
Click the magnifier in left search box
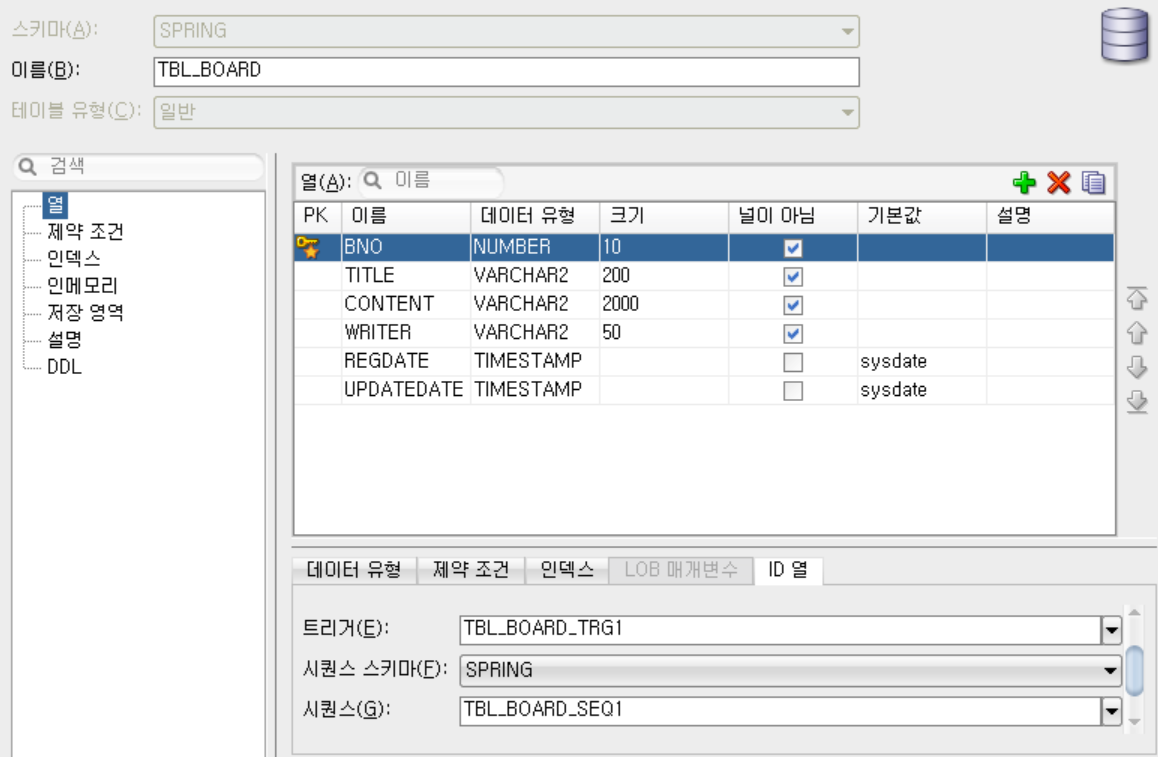27,166
